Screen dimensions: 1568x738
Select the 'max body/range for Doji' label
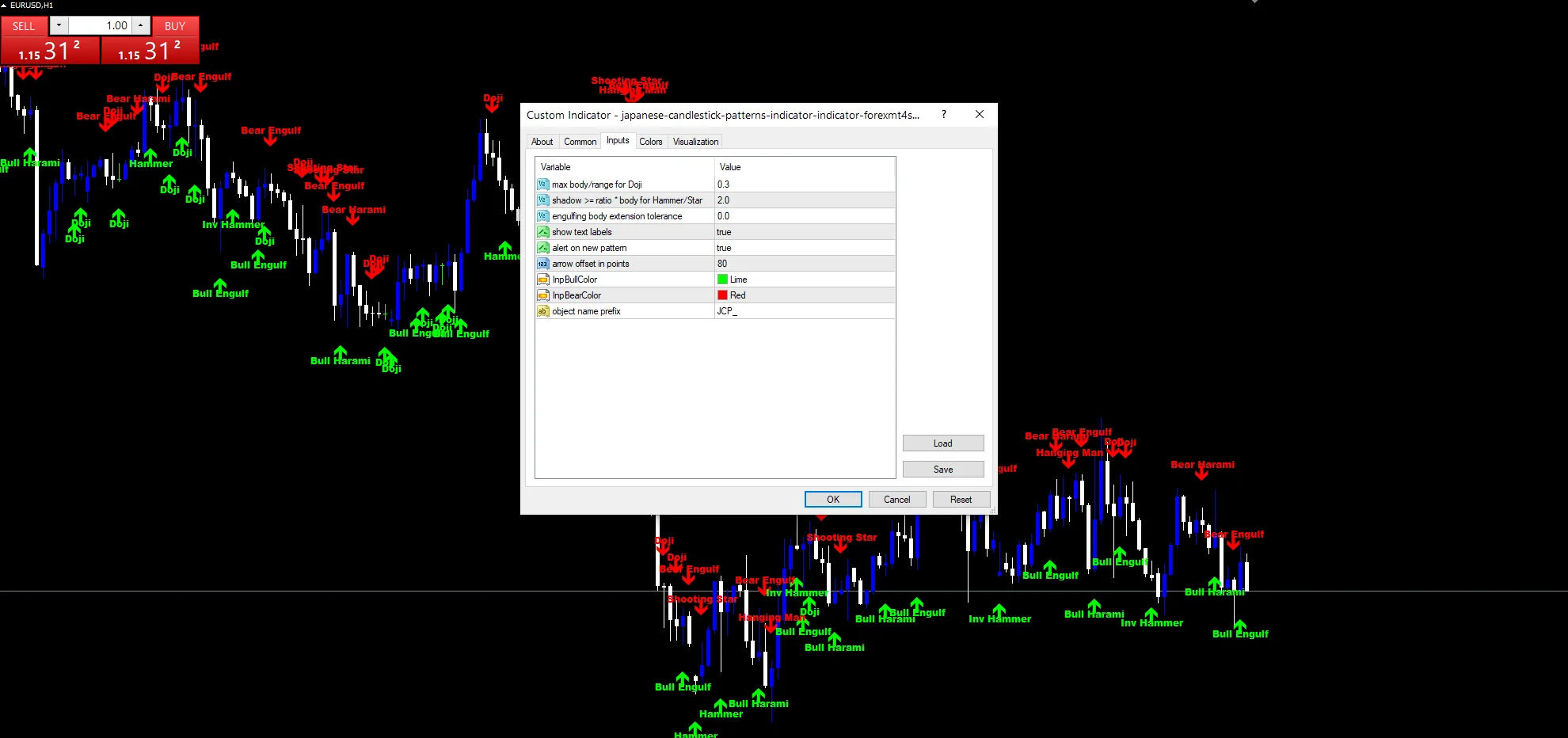pyautogui.click(x=597, y=184)
